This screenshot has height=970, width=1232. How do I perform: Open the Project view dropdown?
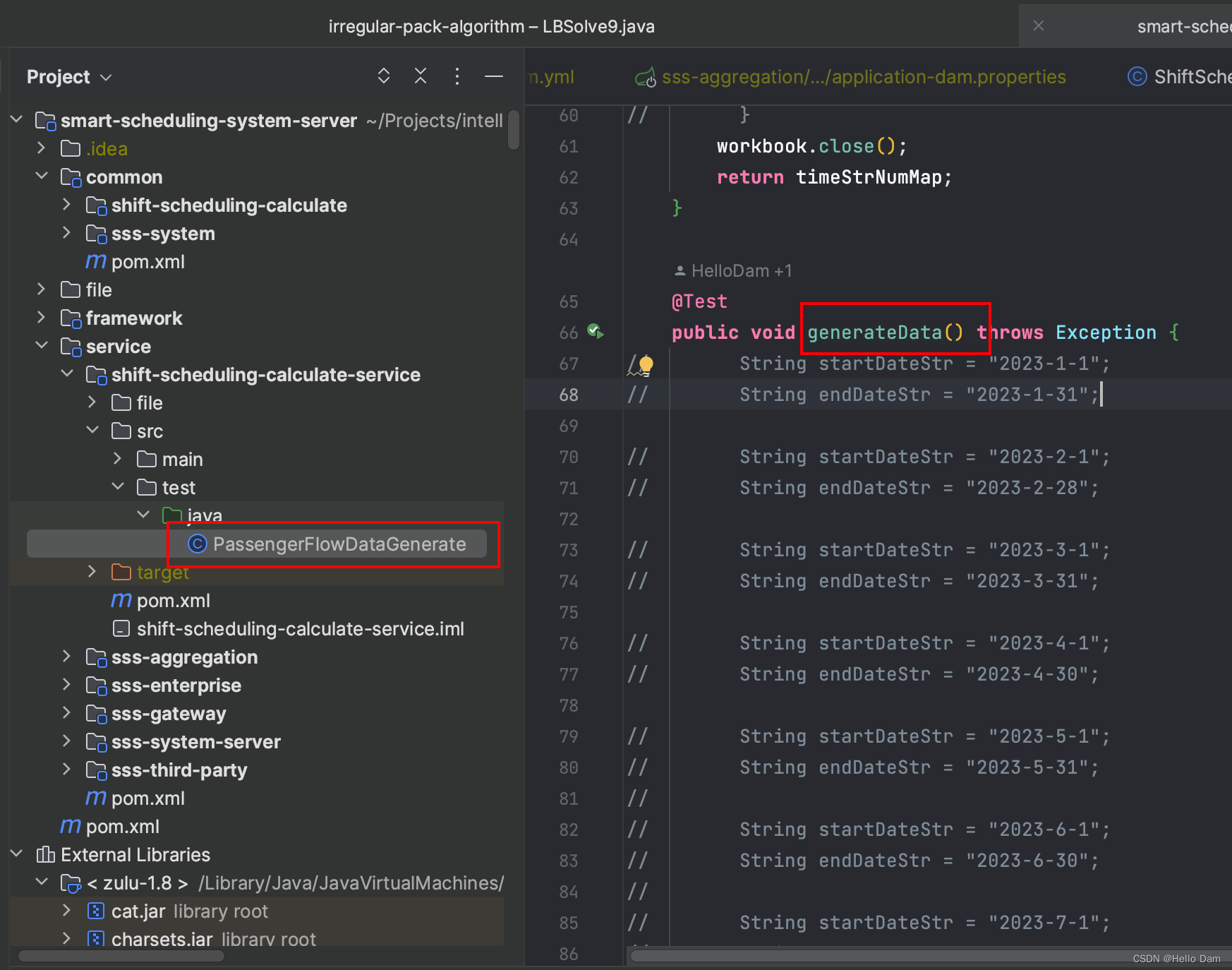[x=69, y=77]
